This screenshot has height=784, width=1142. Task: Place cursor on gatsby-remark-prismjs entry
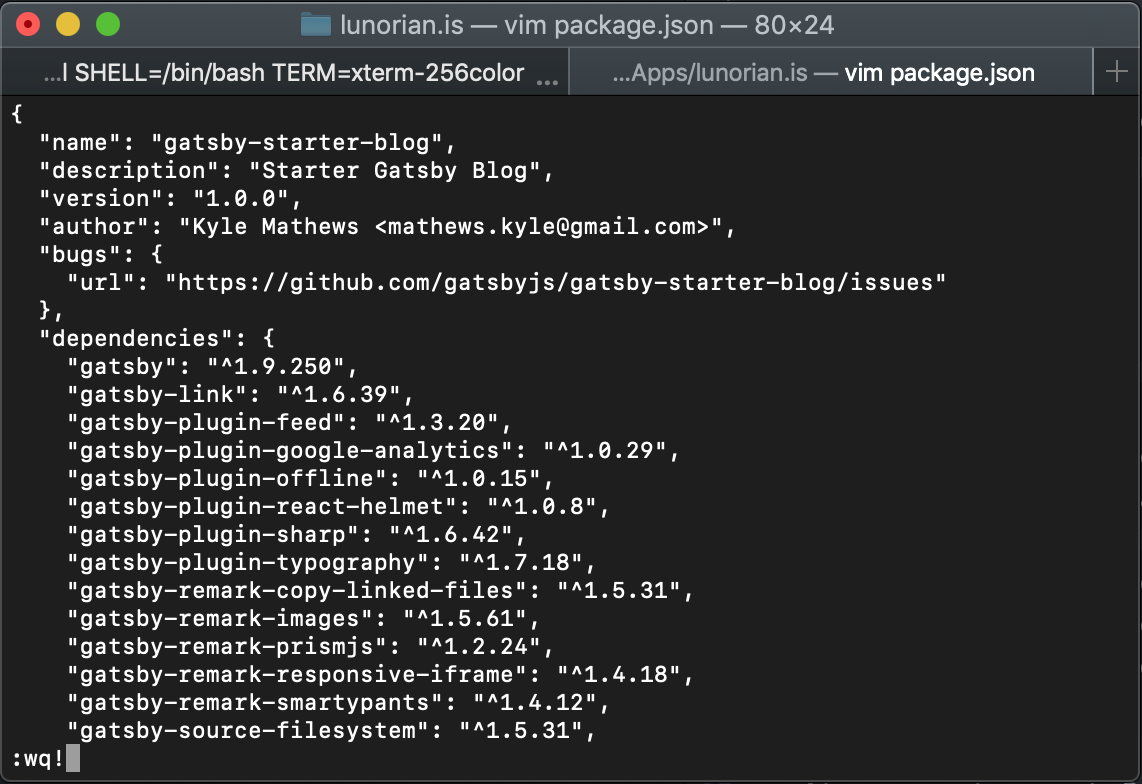click(310, 647)
